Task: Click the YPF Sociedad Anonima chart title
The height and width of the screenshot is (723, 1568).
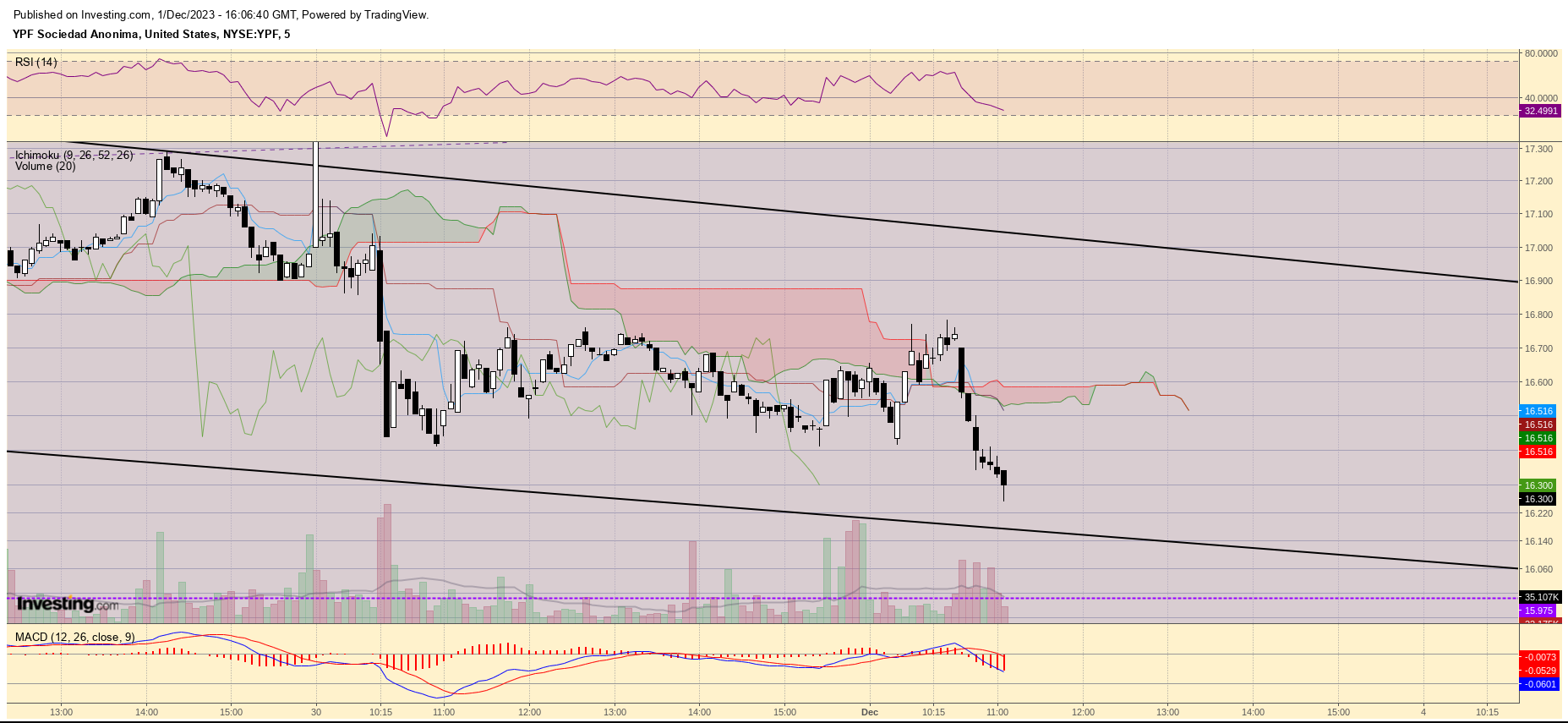Action: pos(151,34)
